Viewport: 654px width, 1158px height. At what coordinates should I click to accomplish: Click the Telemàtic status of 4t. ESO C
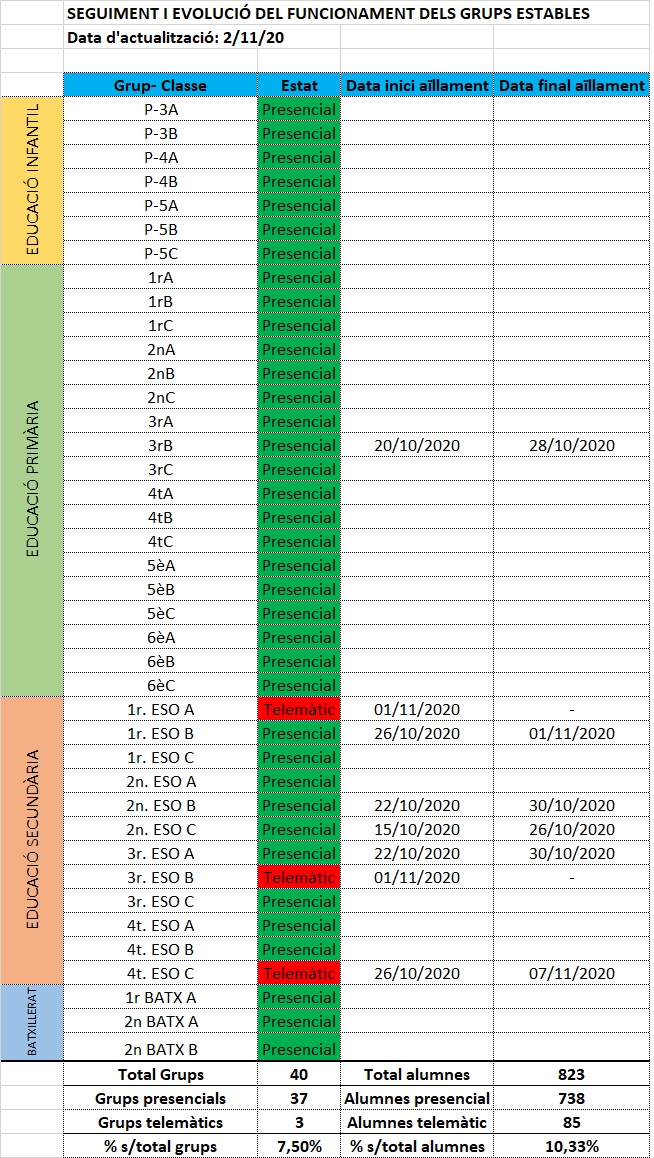coord(299,973)
